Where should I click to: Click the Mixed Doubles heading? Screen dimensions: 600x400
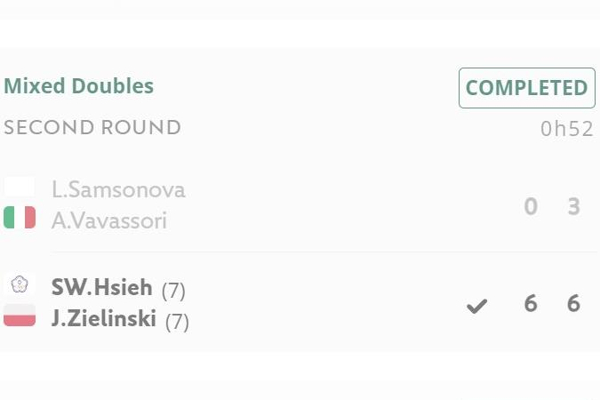[x=79, y=86]
